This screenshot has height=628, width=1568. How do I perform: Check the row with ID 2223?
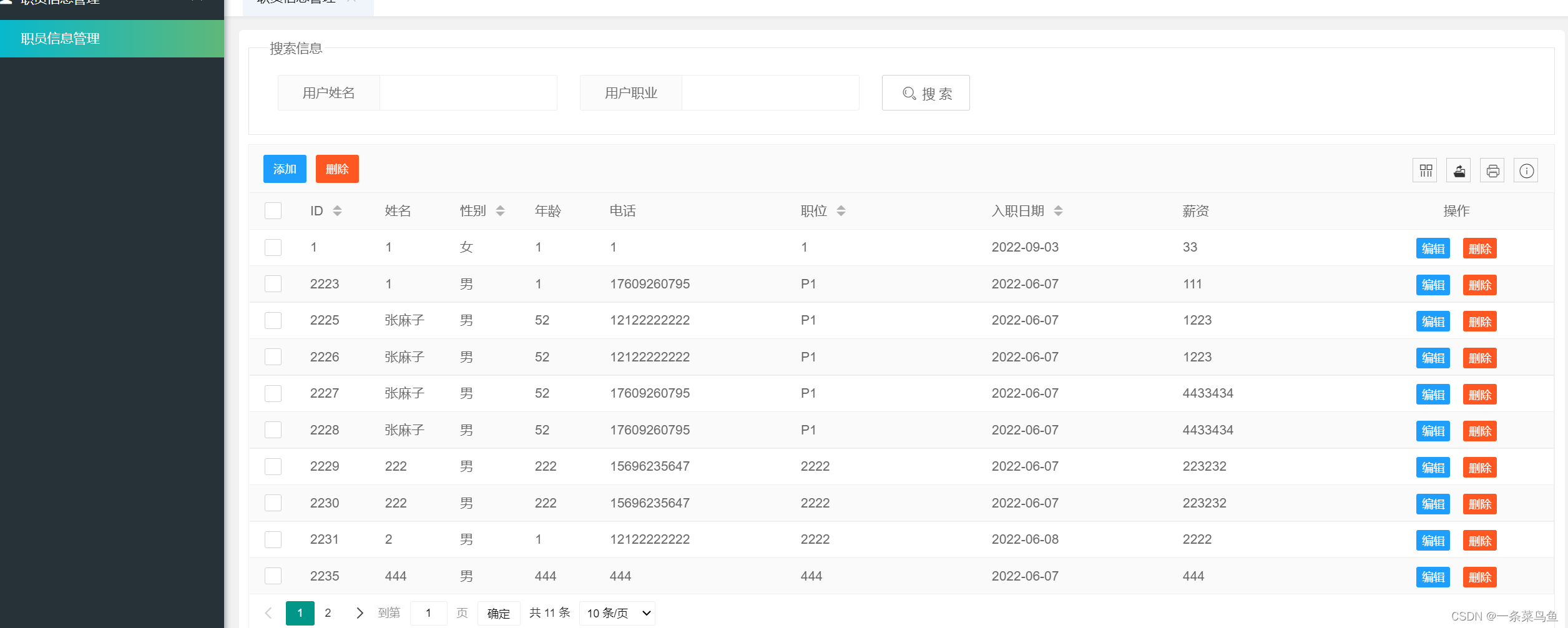pyautogui.click(x=273, y=284)
